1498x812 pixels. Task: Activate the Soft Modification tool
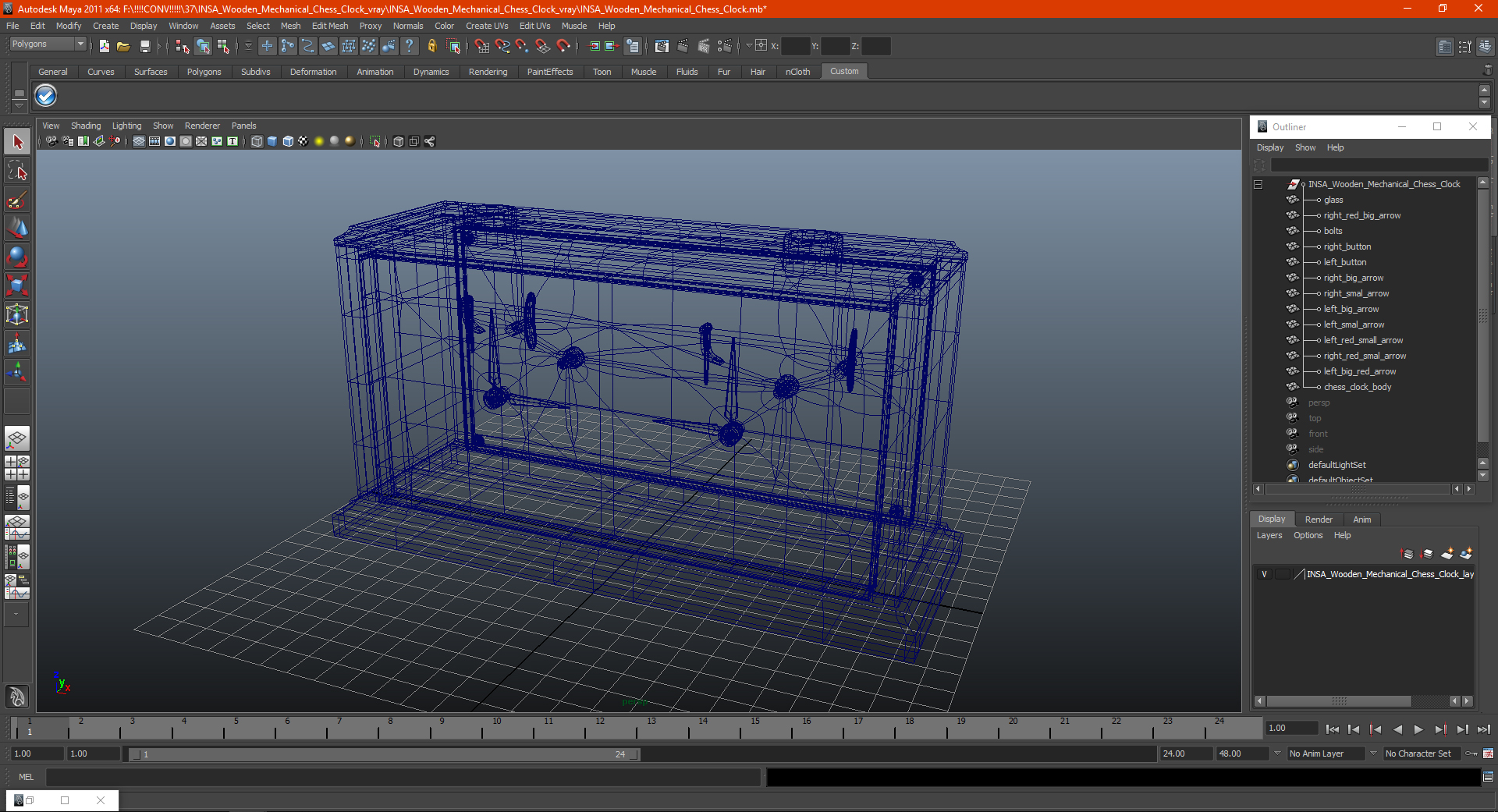17,343
